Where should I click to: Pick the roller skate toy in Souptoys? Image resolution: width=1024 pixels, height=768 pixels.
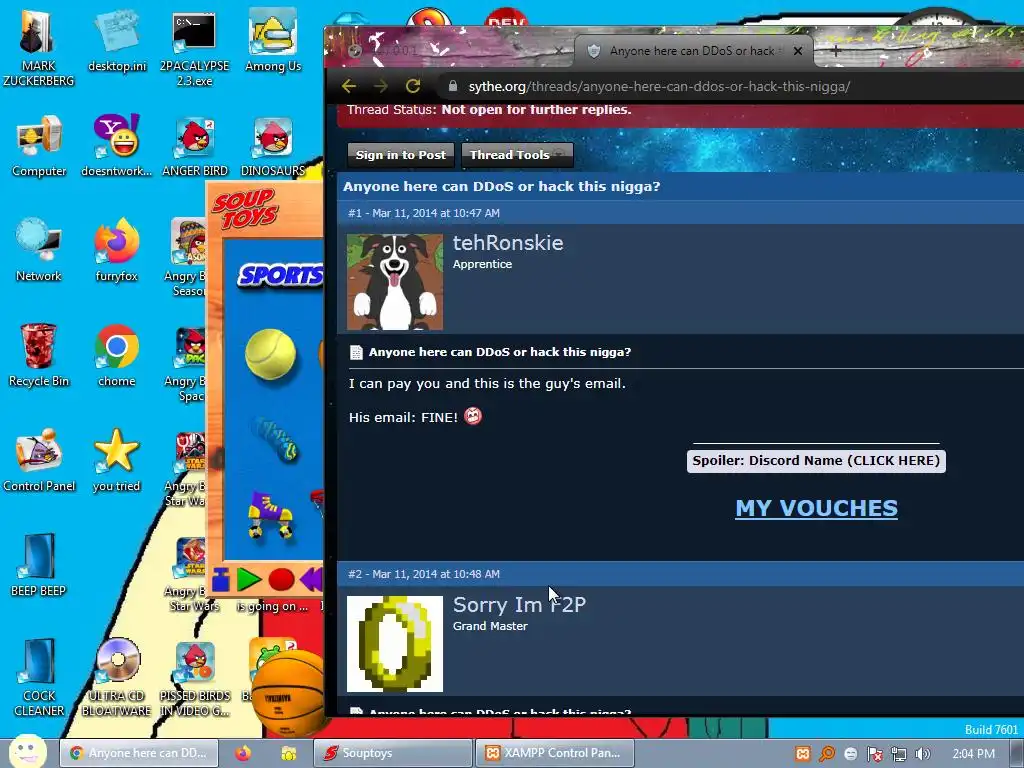pos(270,515)
